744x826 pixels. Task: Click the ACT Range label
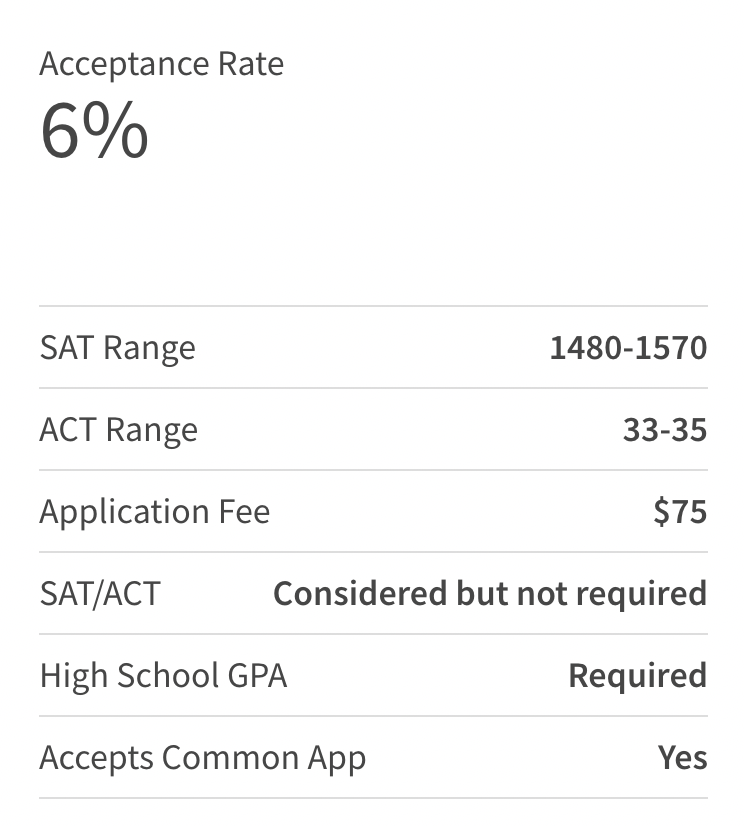tap(118, 430)
